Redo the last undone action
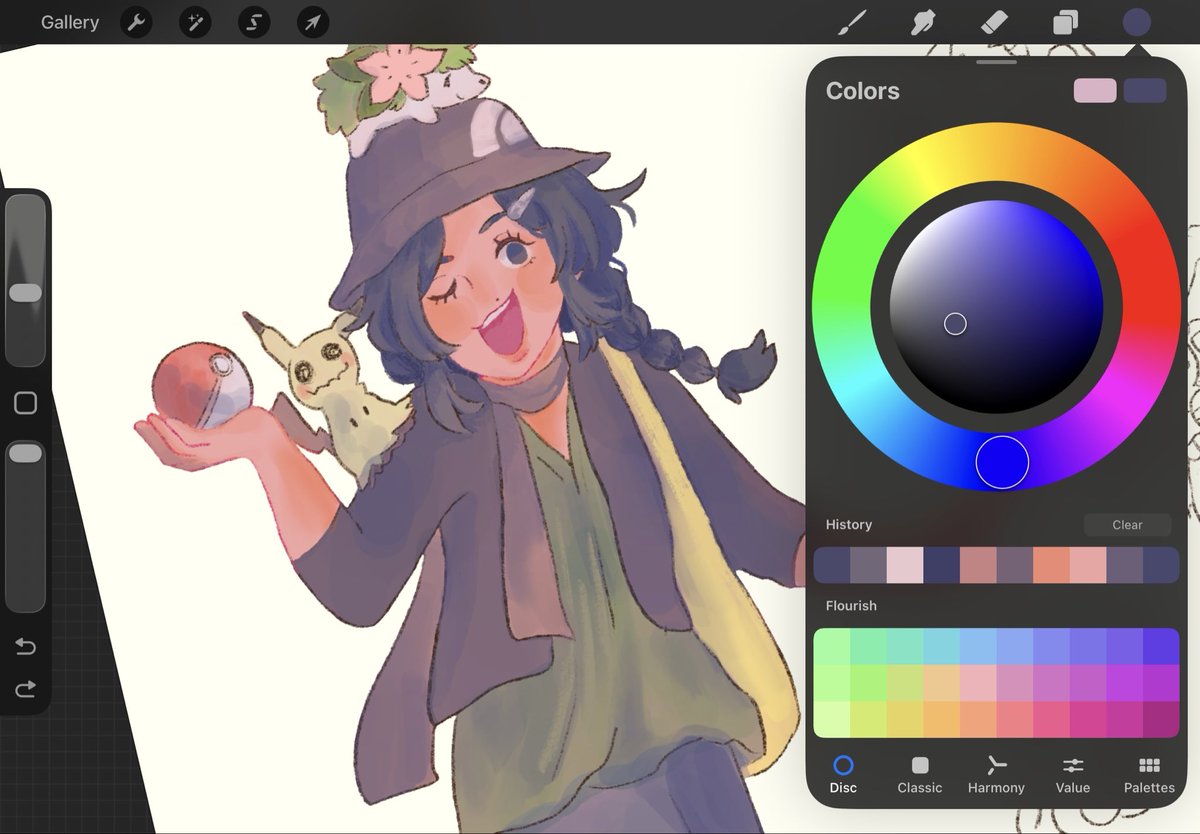1200x834 pixels. 25,688
